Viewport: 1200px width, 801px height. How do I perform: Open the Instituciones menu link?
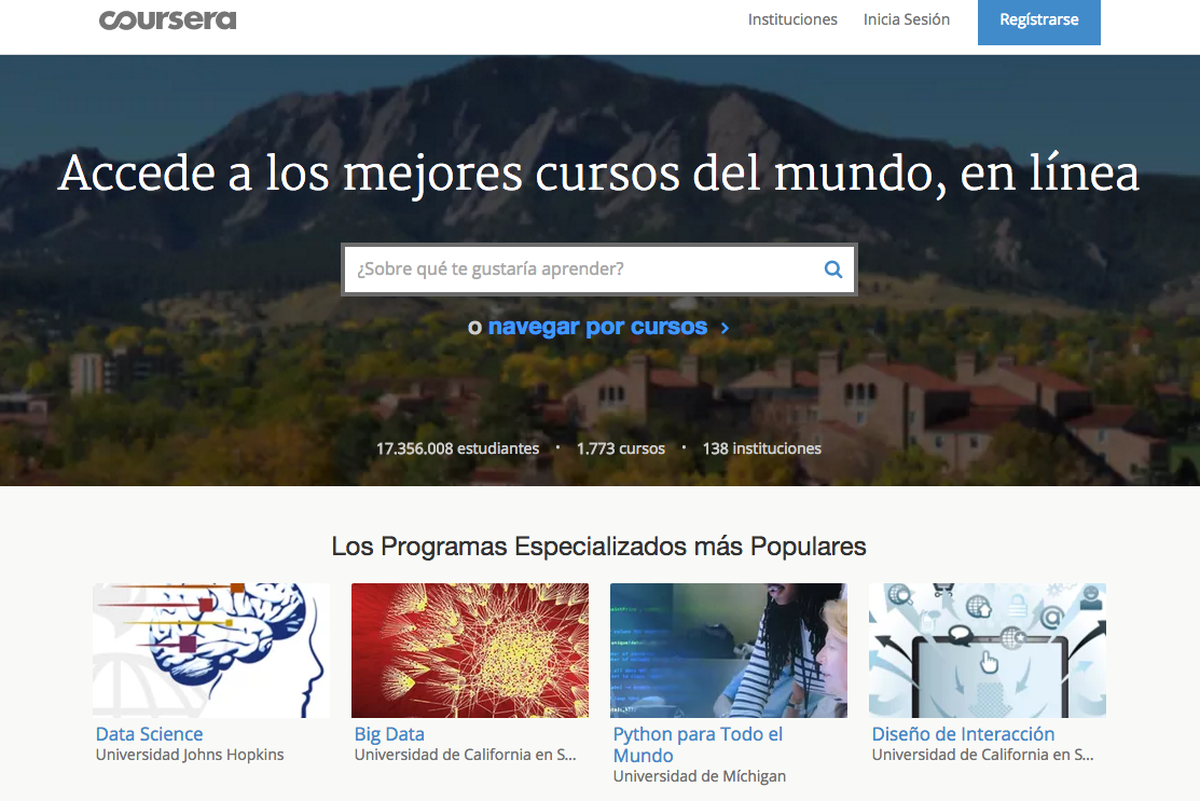click(x=793, y=19)
